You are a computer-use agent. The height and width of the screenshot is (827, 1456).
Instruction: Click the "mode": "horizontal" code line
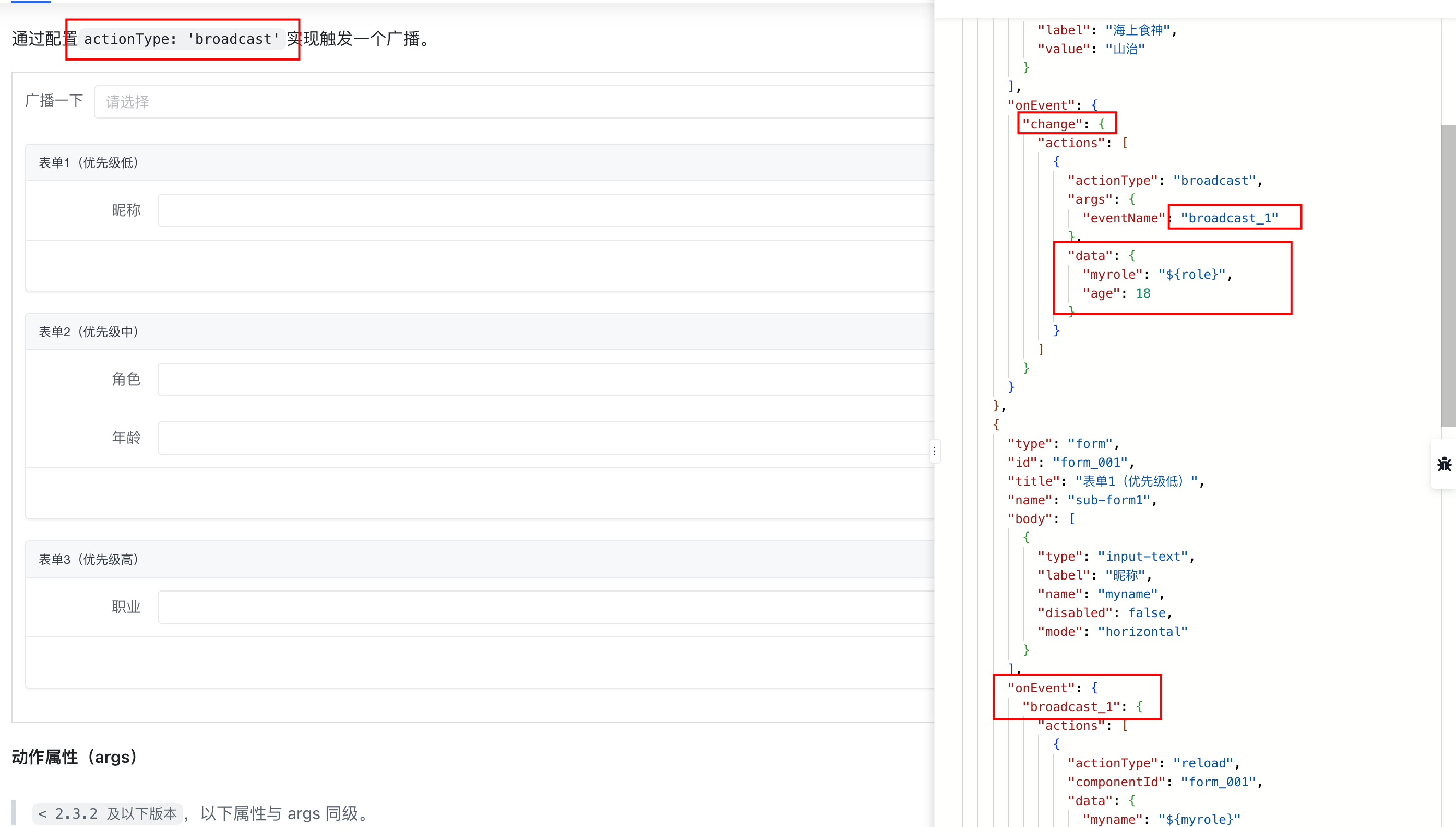(1113, 632)
